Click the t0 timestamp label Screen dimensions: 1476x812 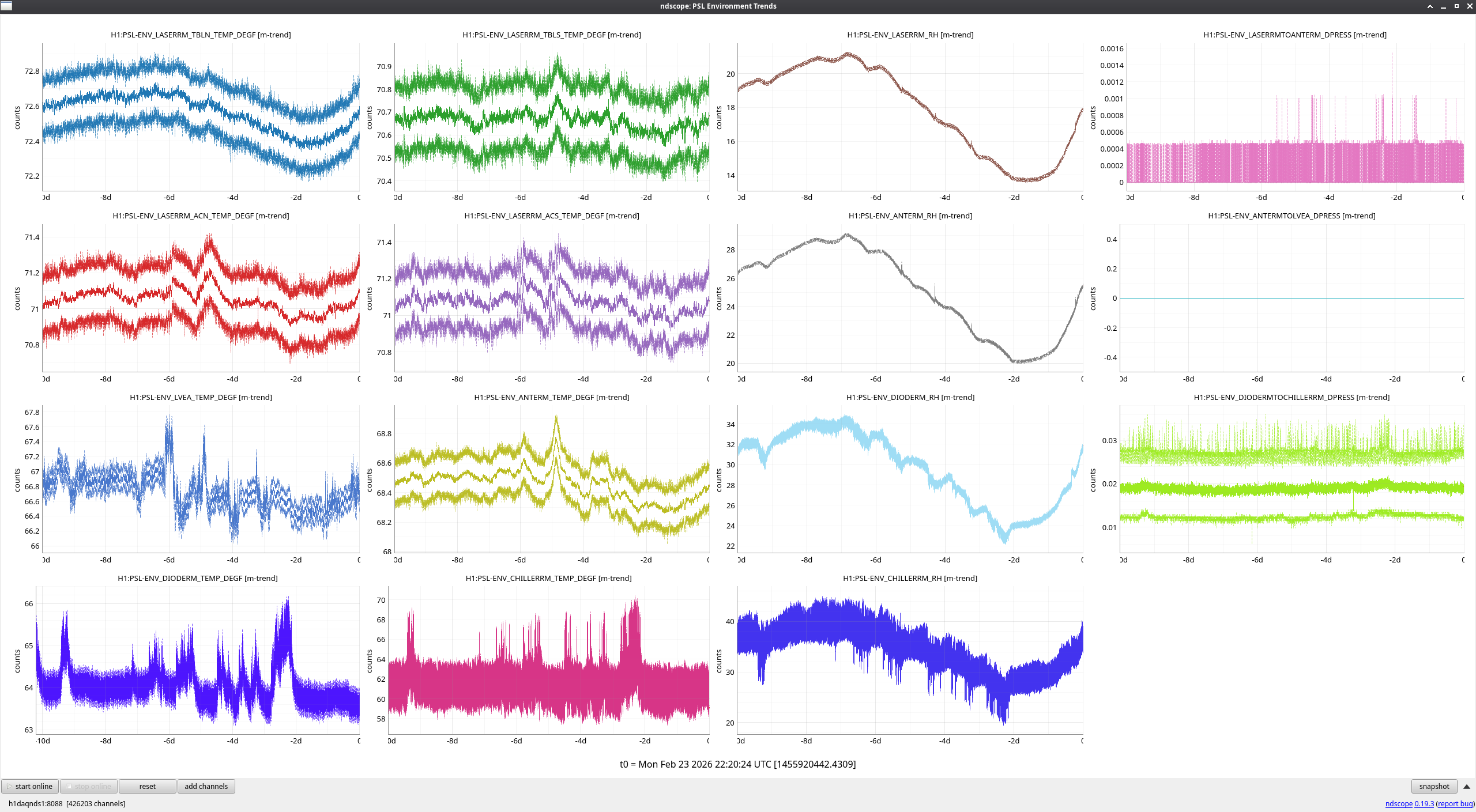click(737, 764)
